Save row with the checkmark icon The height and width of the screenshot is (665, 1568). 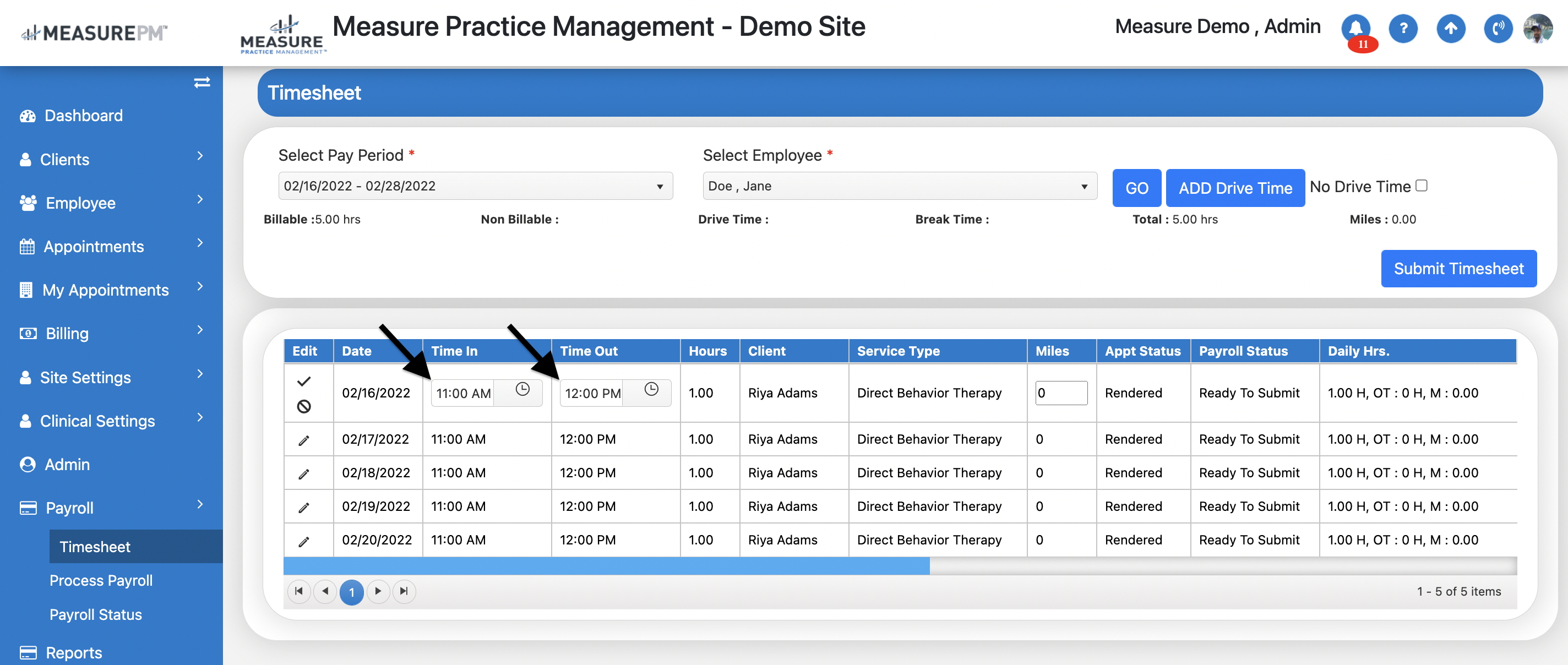pos(304,381)
